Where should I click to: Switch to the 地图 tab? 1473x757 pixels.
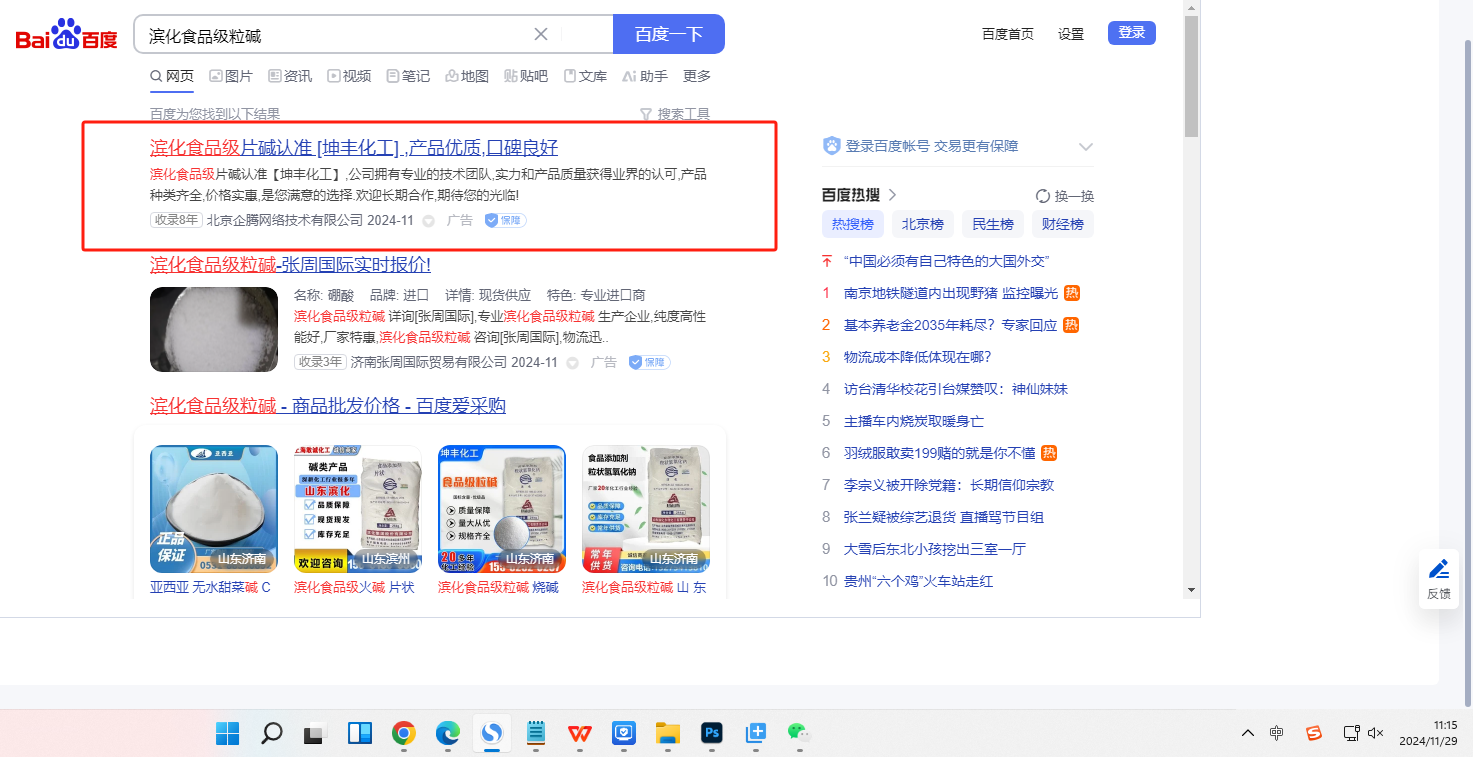click(x=467, y=76)
